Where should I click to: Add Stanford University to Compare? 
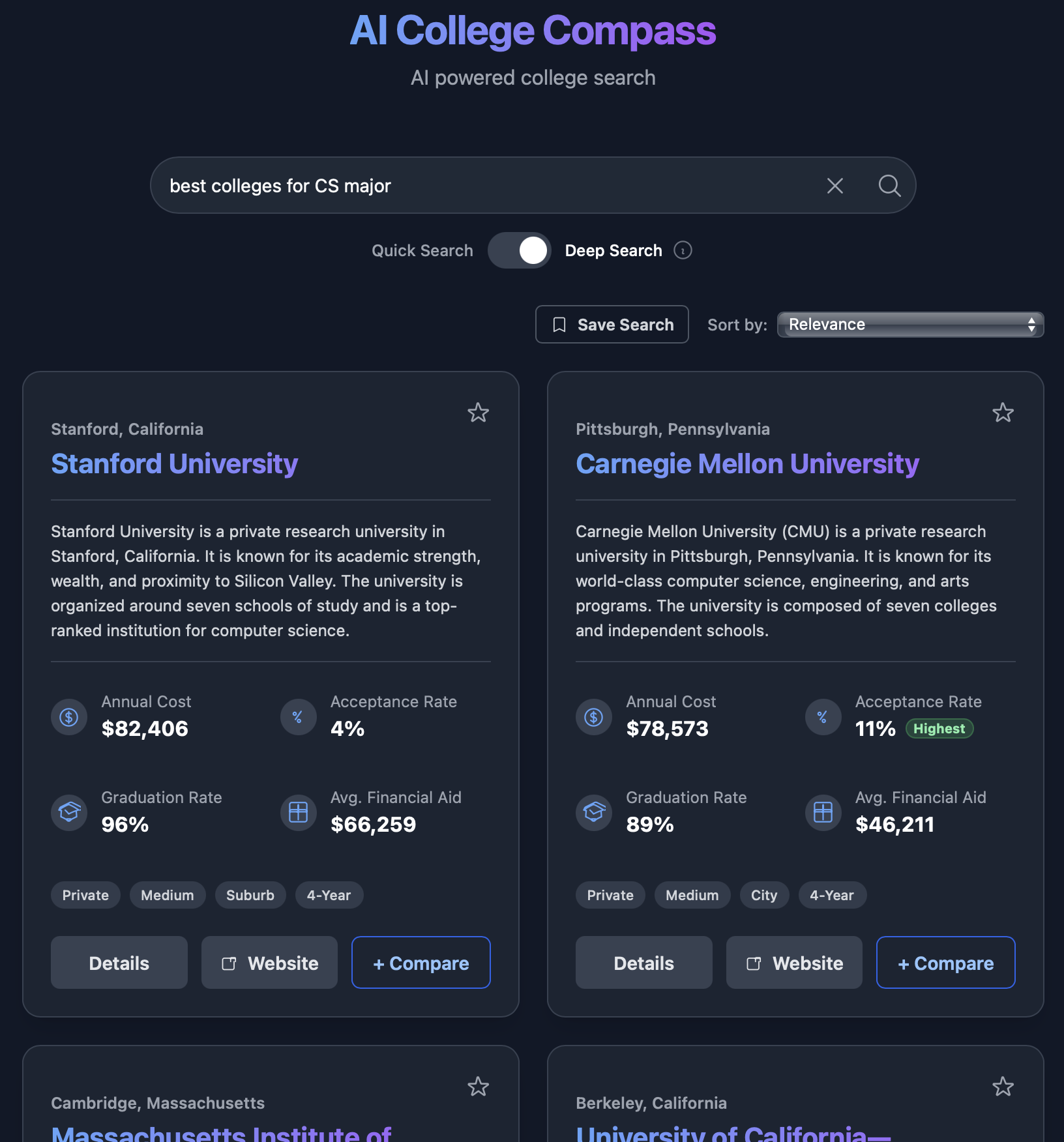click(x=421, y=963)
